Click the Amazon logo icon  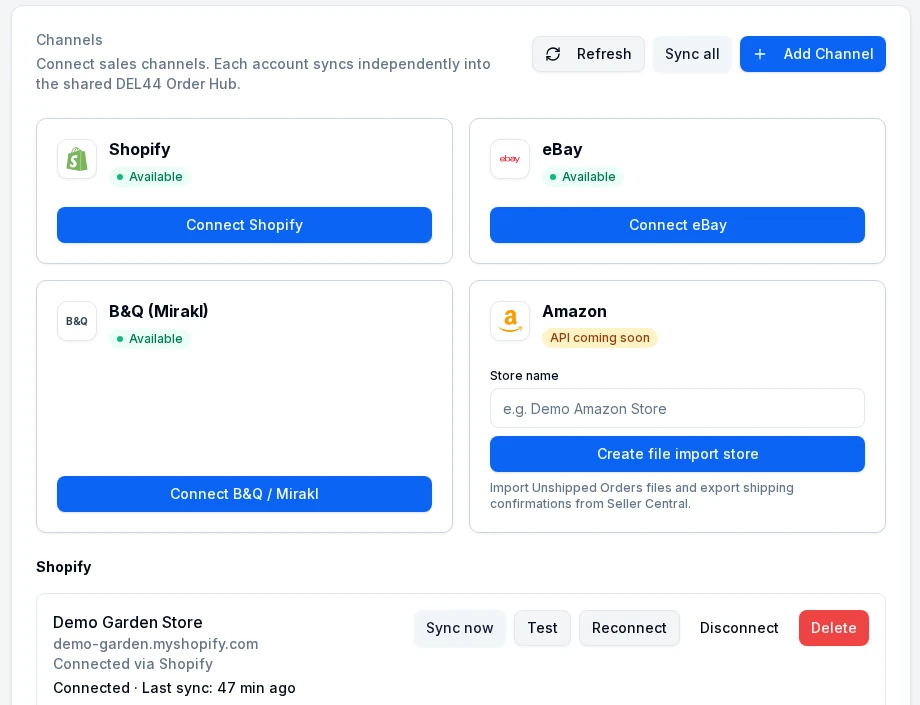[x=510, y=321]
